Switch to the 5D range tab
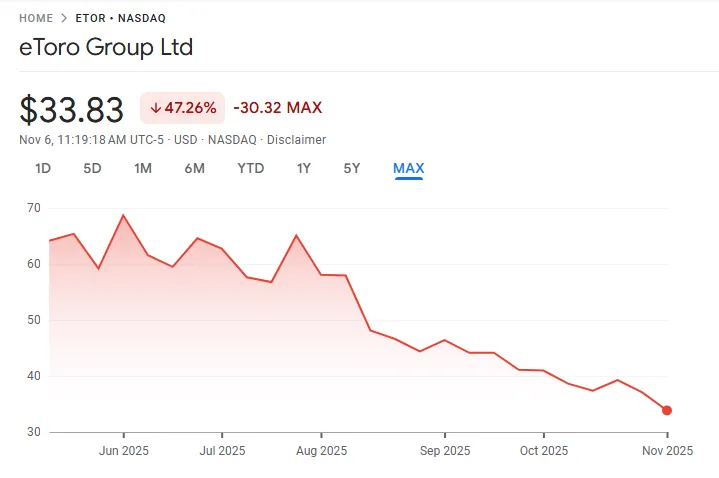 coord(92,168)
